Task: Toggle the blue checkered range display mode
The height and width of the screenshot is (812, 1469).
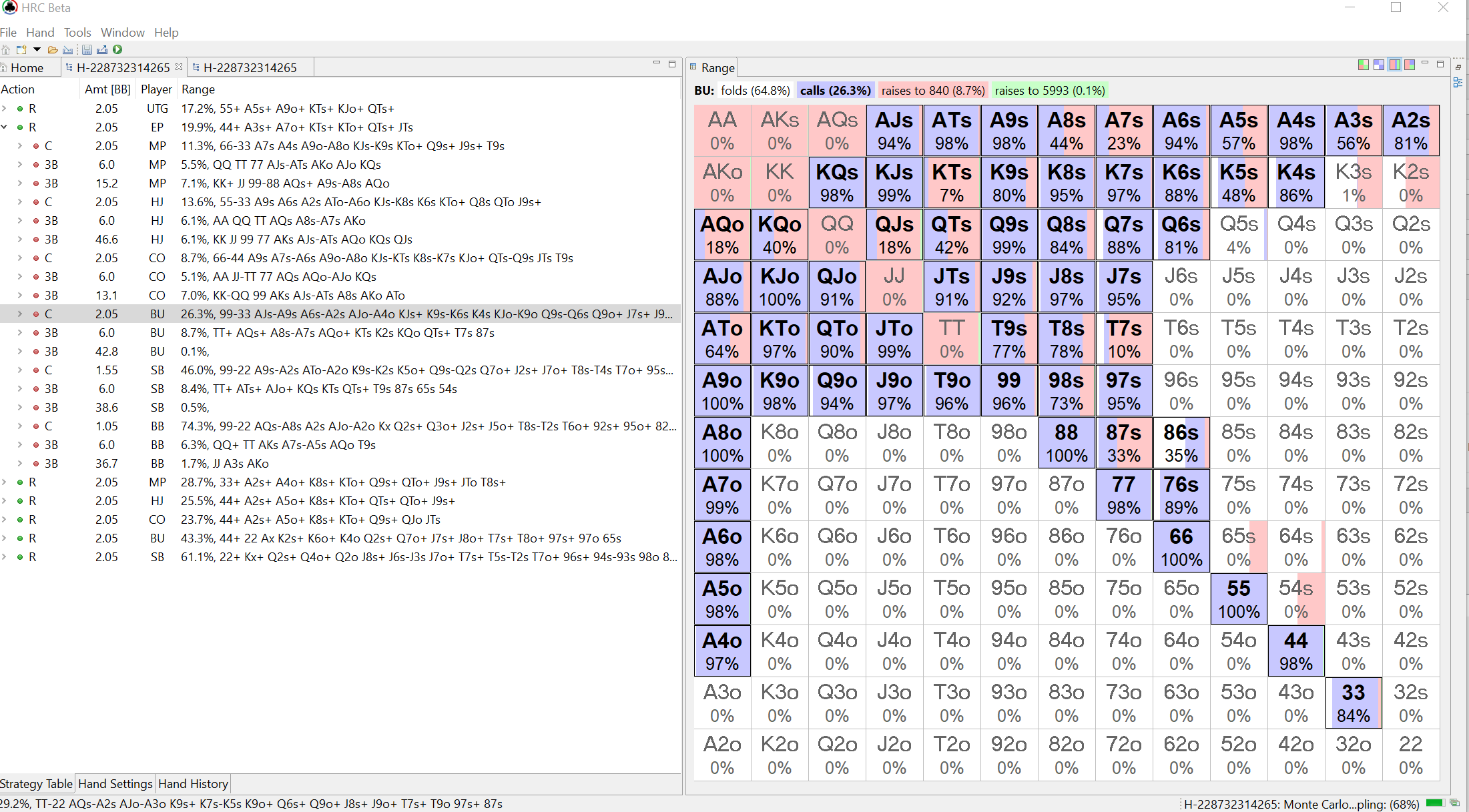Action: (x=1379, y=65)
